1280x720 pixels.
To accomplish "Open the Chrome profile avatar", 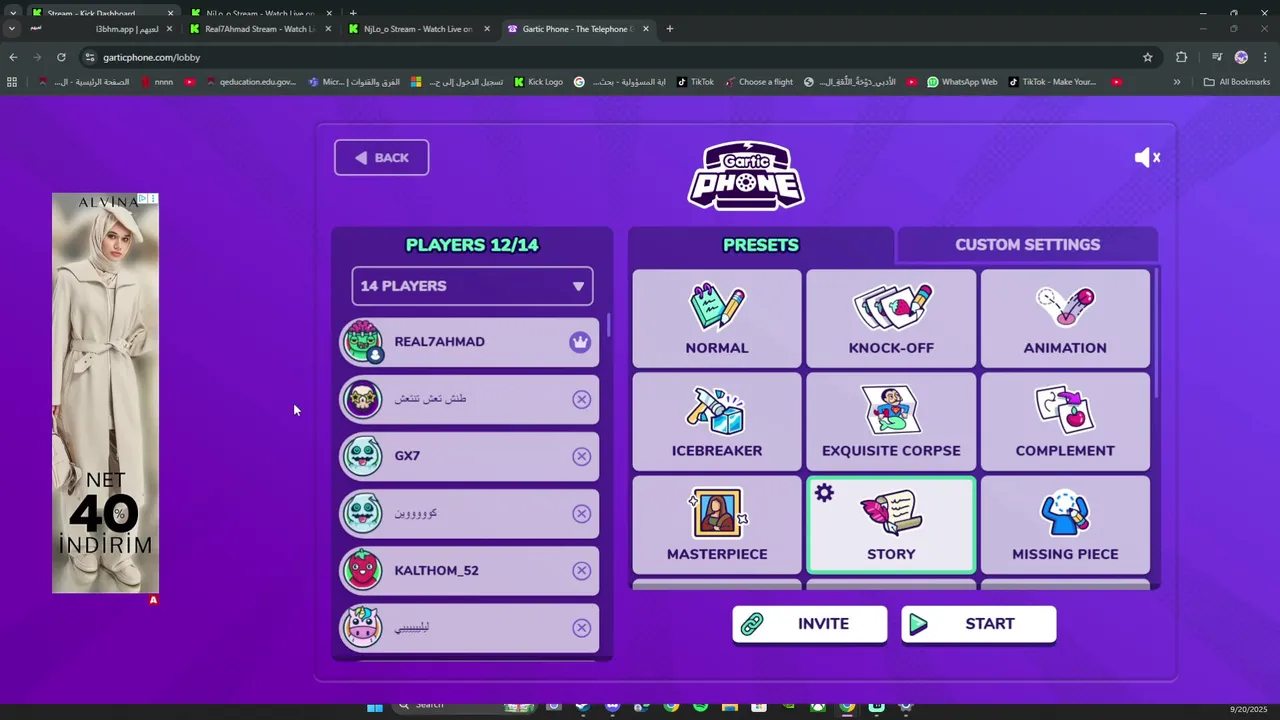I will pos(1241,57).
